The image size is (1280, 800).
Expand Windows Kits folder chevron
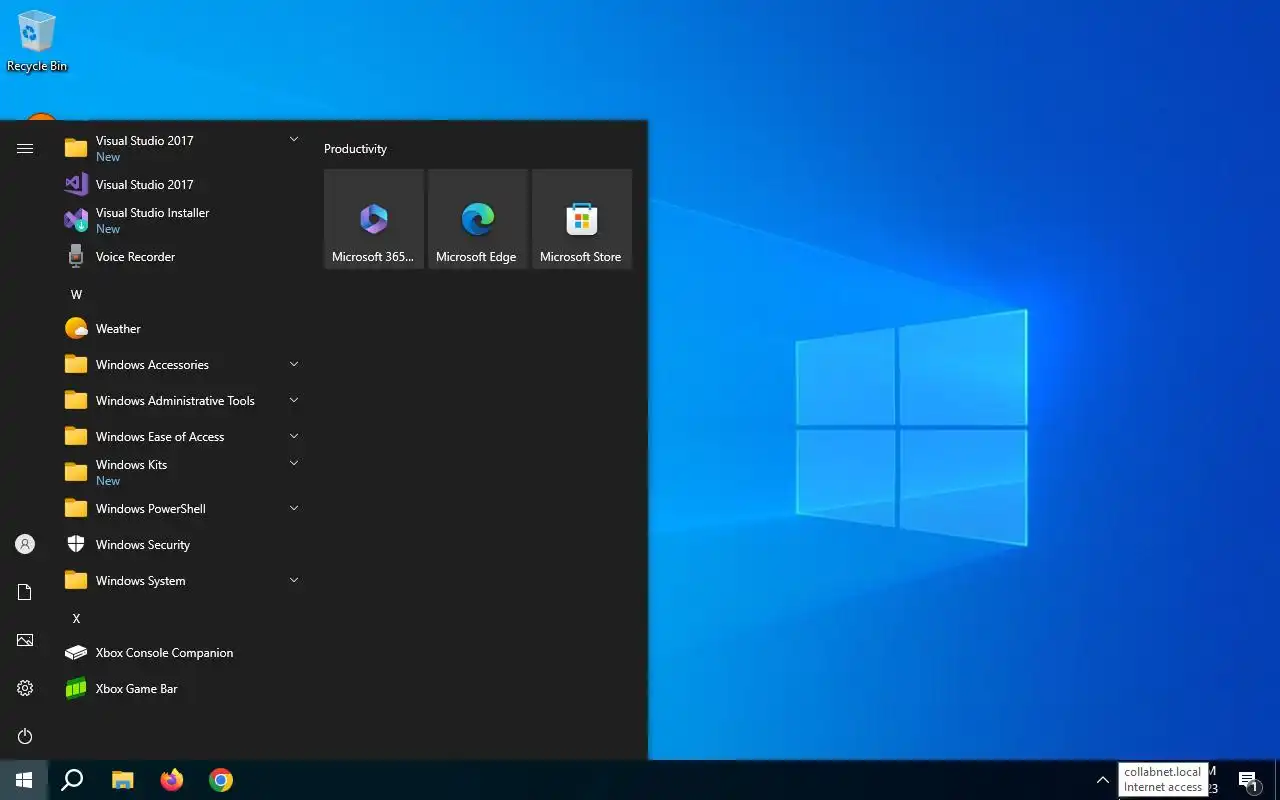(x=294, y=463)
